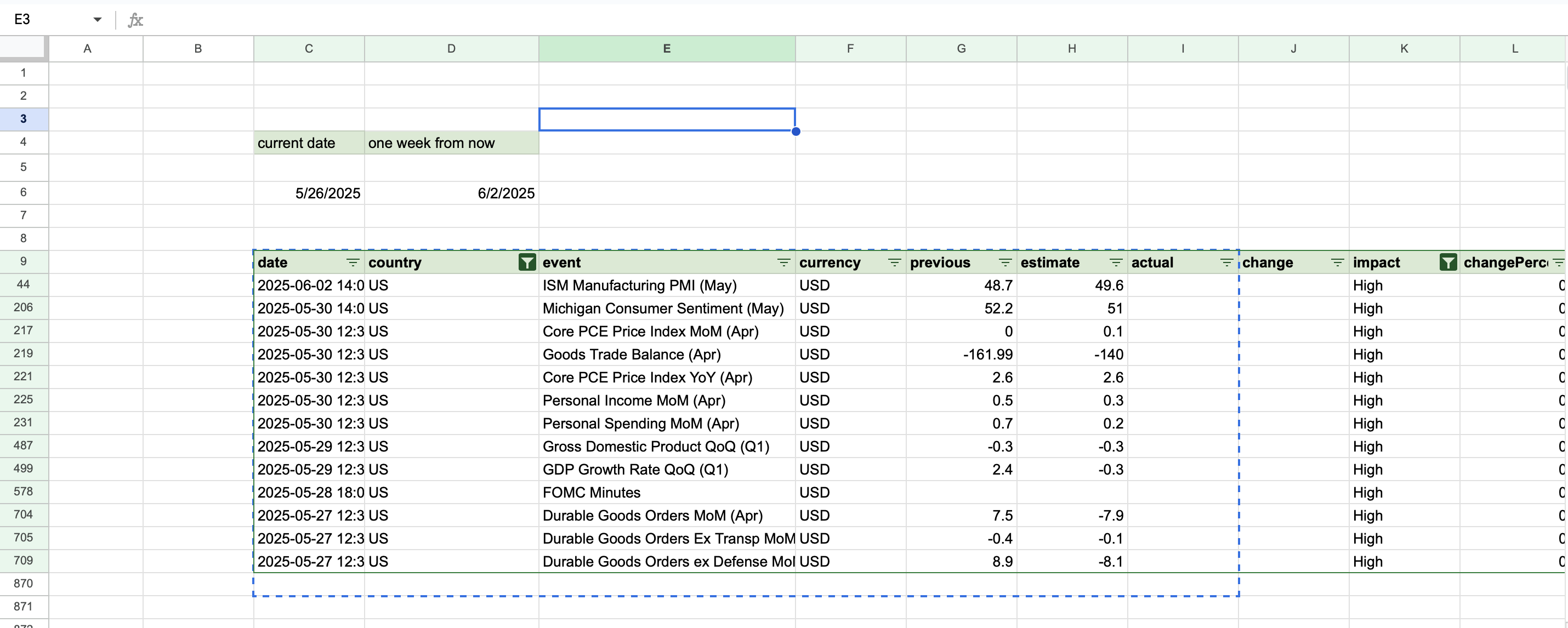The image size is (1568, 628).
Task: Select column J header
Action: (x=1294, y=49)
